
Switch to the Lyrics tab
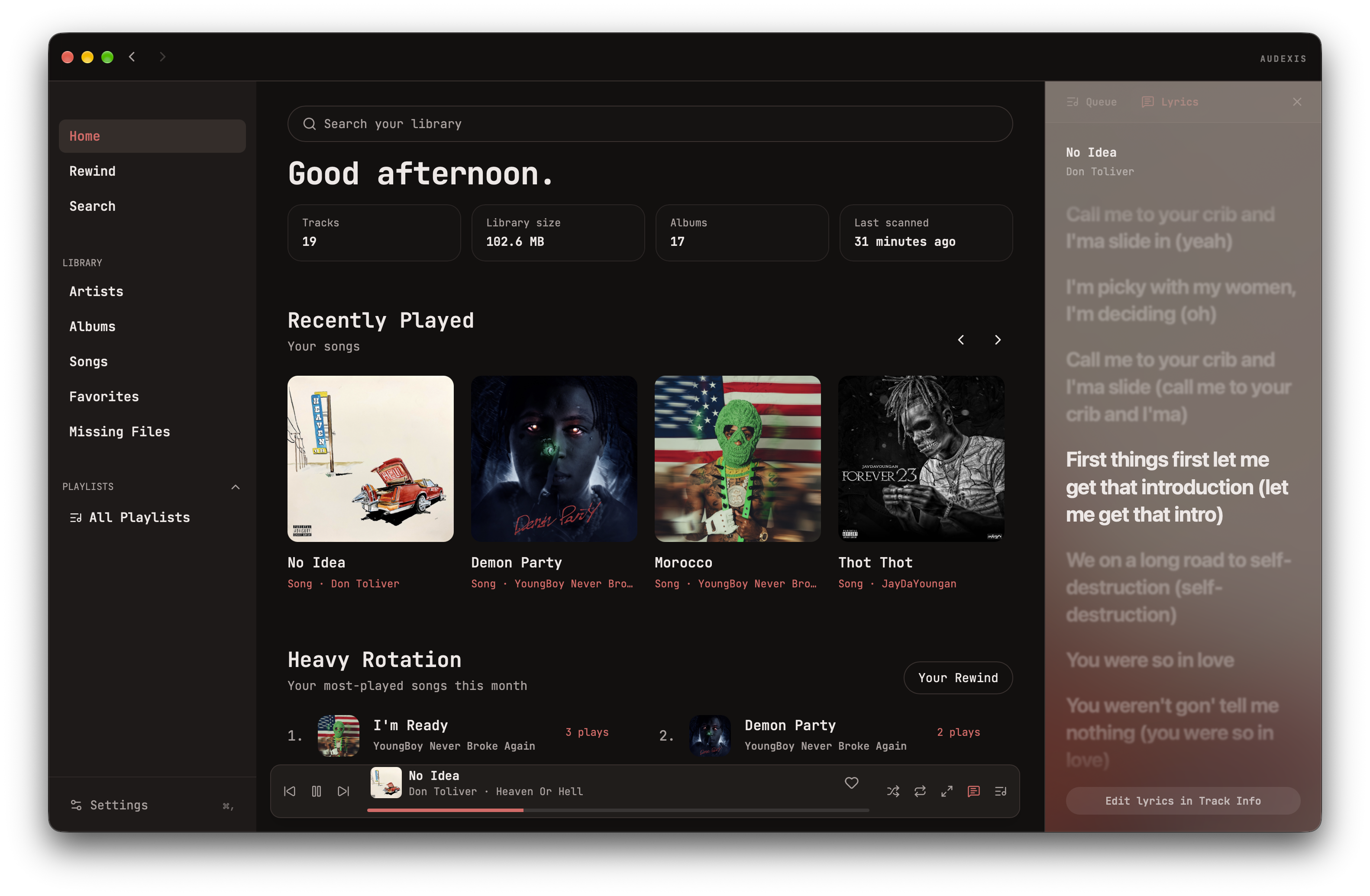[x=1170, y=102]
